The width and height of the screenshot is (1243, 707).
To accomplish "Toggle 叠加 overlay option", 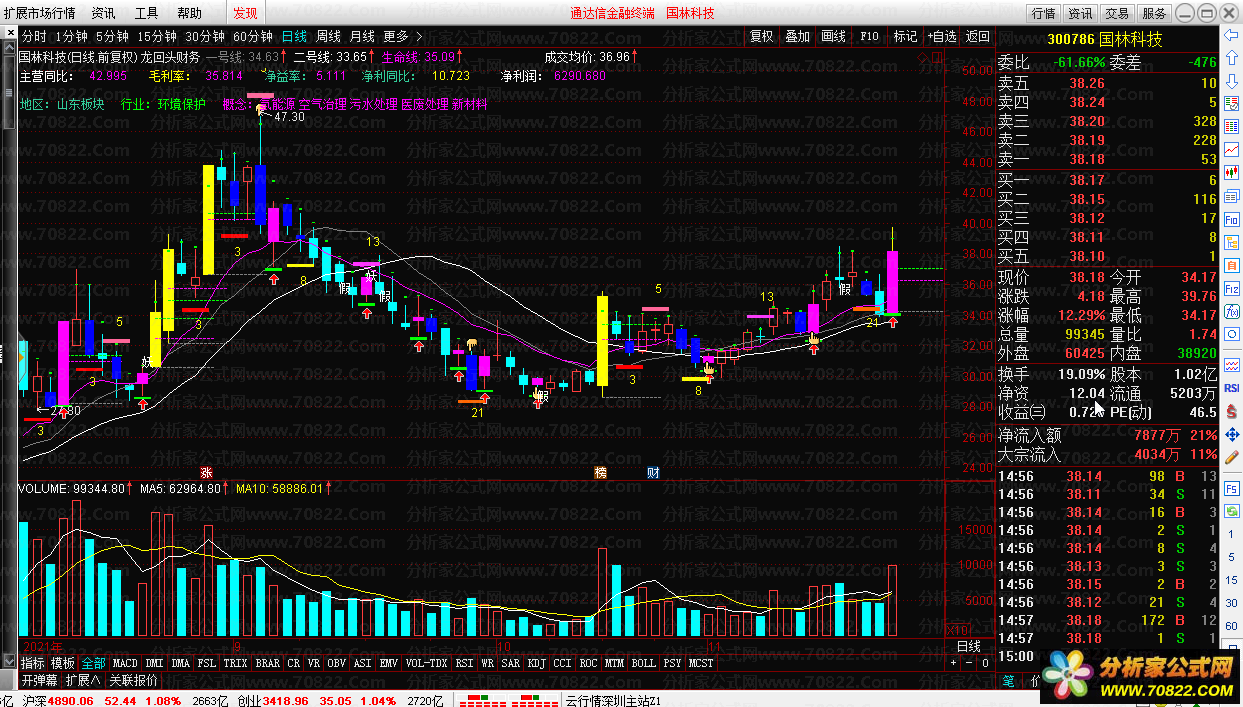I will pyautogui.click(x=797, y=36).
